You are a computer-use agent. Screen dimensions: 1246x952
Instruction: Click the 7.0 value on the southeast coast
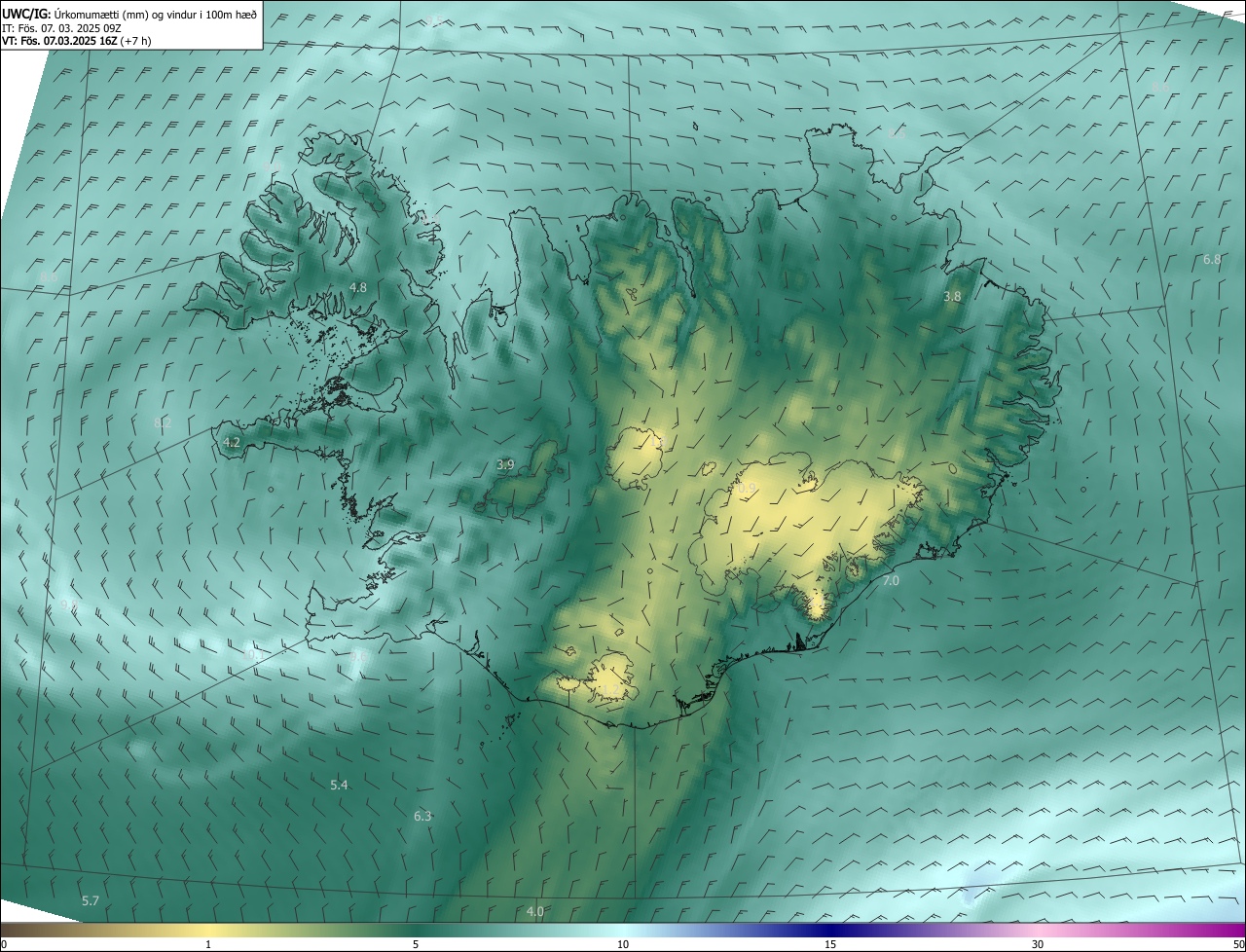(891, 580)
